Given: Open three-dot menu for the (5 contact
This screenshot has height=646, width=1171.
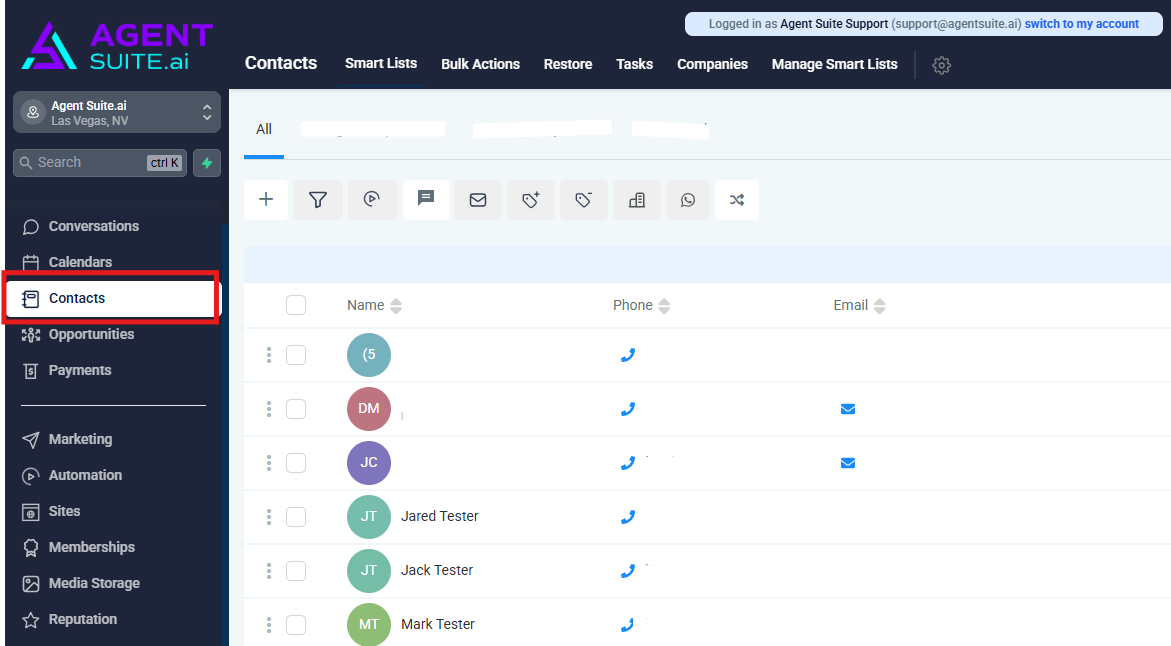Looking at the screenshot, I should pos(269,355).
